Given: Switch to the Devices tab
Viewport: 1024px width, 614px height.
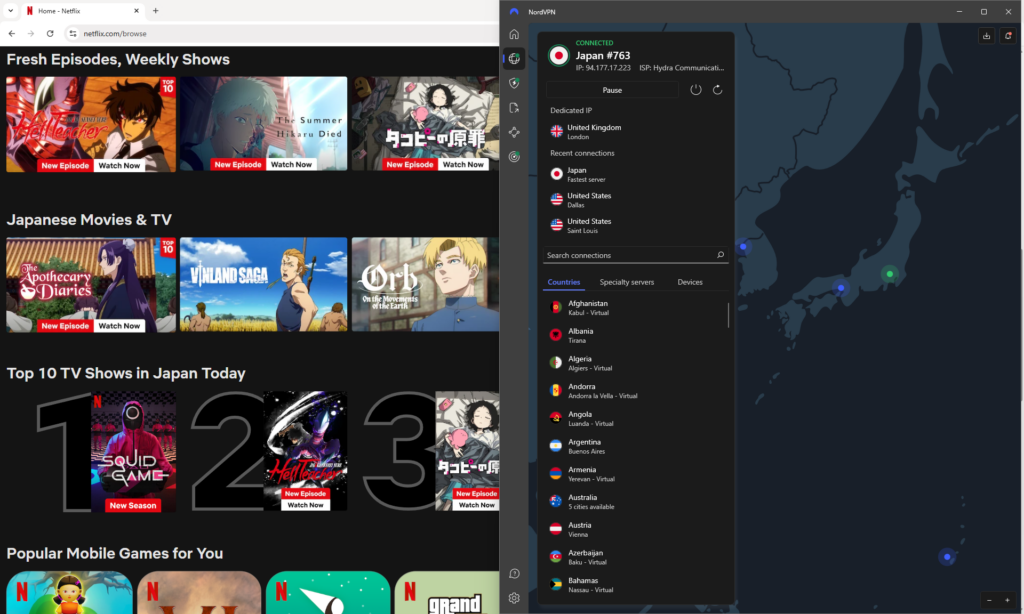Looking at the screenshot, I should point(690,282).
